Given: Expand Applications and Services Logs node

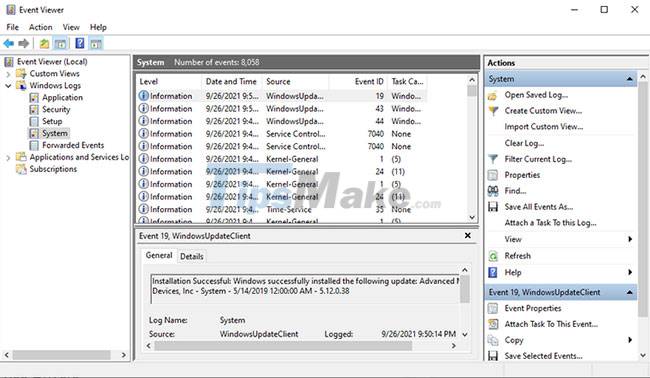Looking at the screenshot, I should (8, 158).
